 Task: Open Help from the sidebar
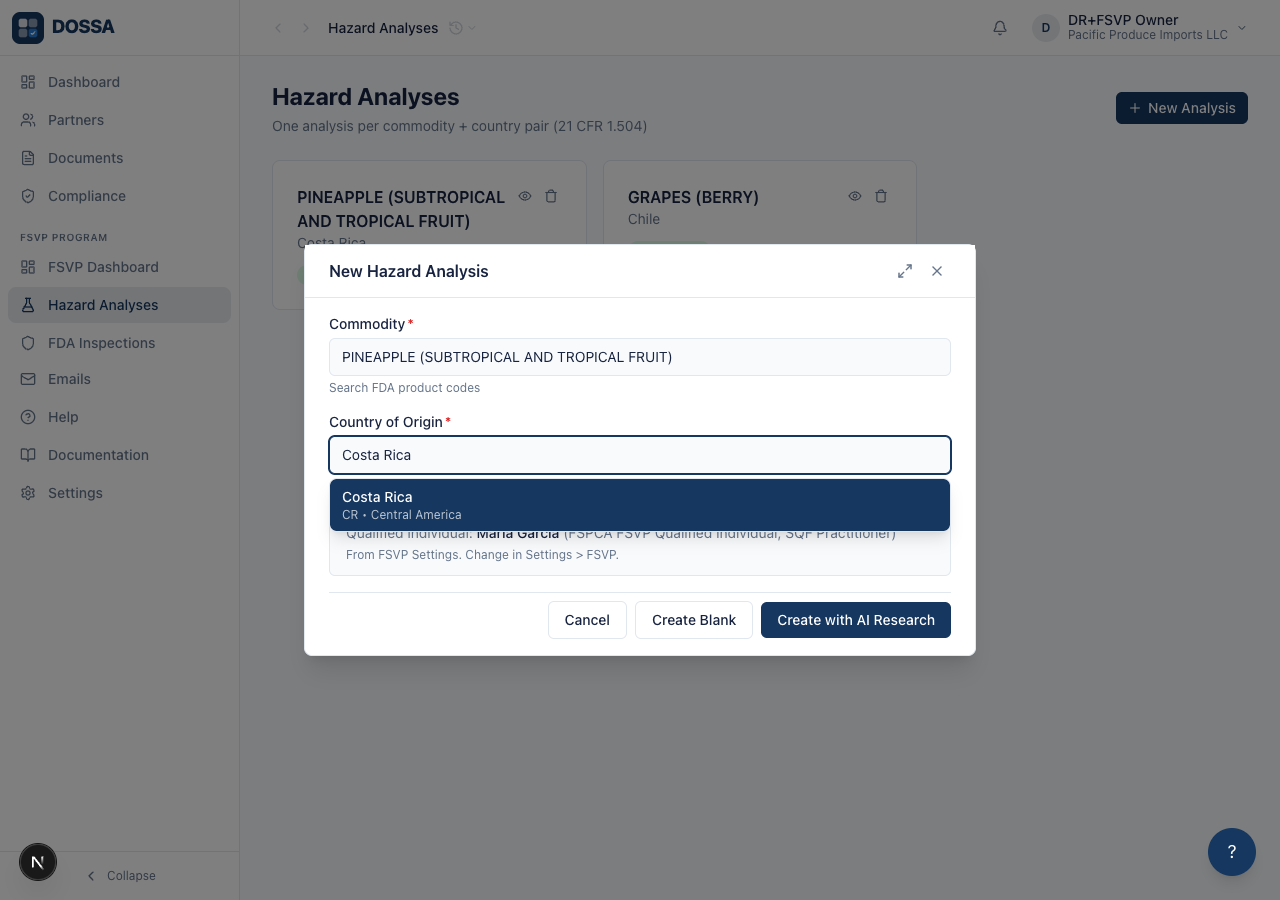pos(119,417)
